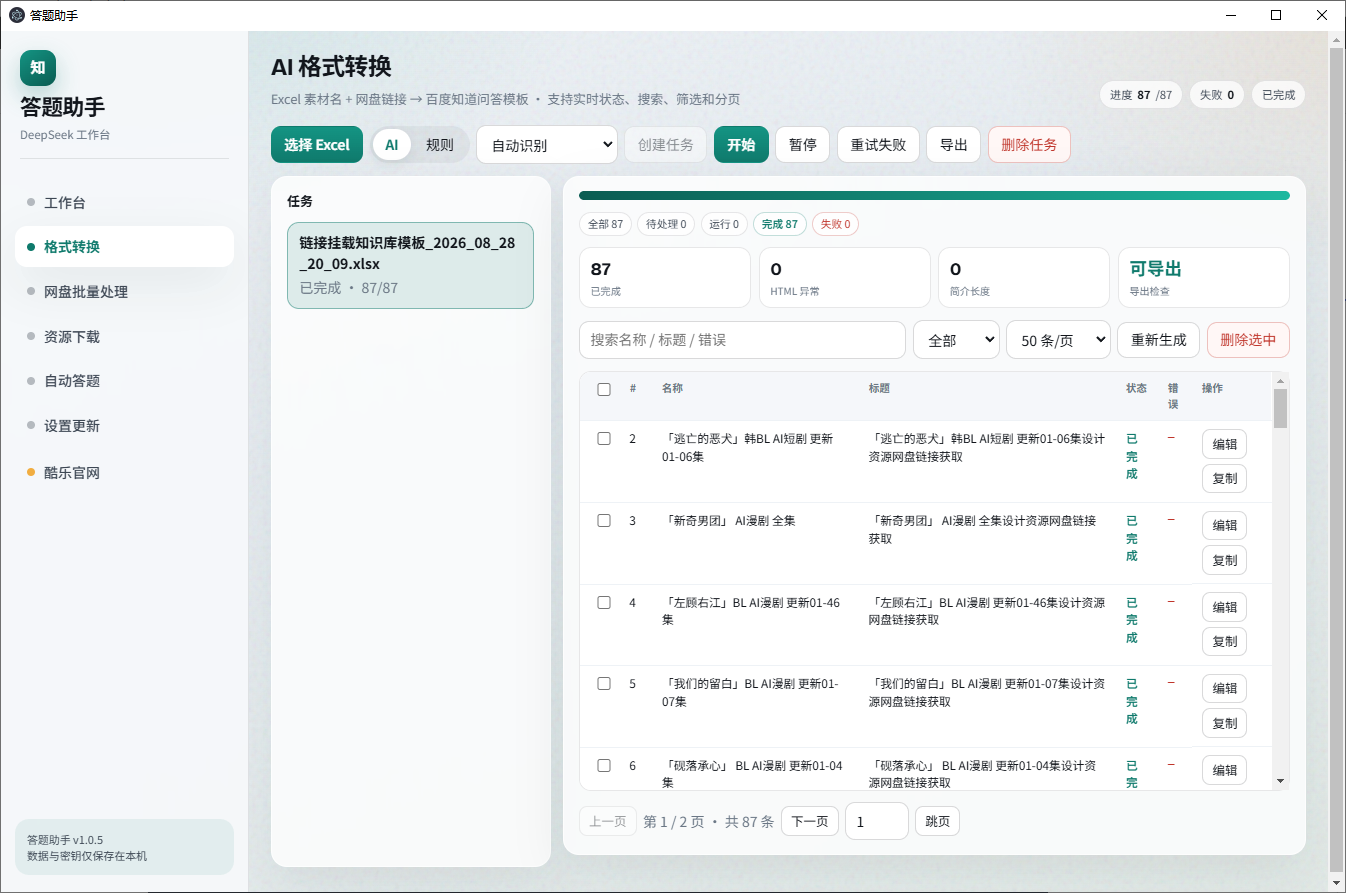Viewport: 1346px width, 893px height.
Task: Start the task with 开始
Action: coord(741,145)
